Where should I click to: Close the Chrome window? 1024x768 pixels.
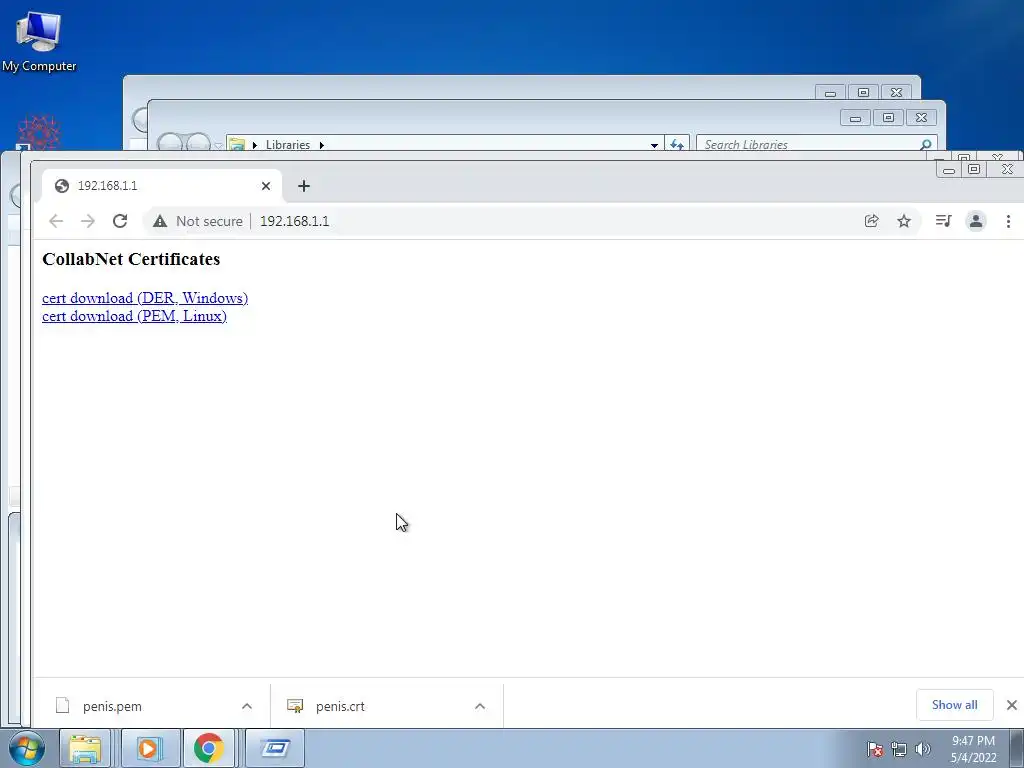point(1007,170)
